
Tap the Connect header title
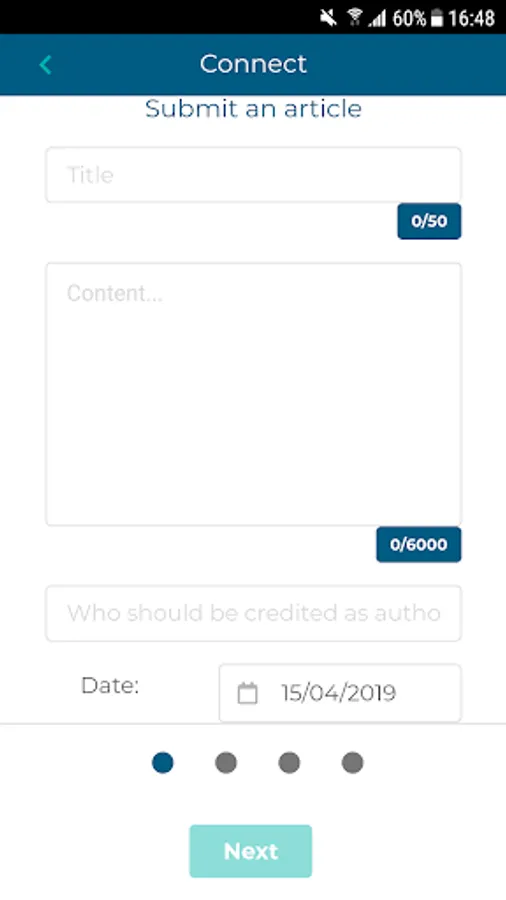click(253, 64)
